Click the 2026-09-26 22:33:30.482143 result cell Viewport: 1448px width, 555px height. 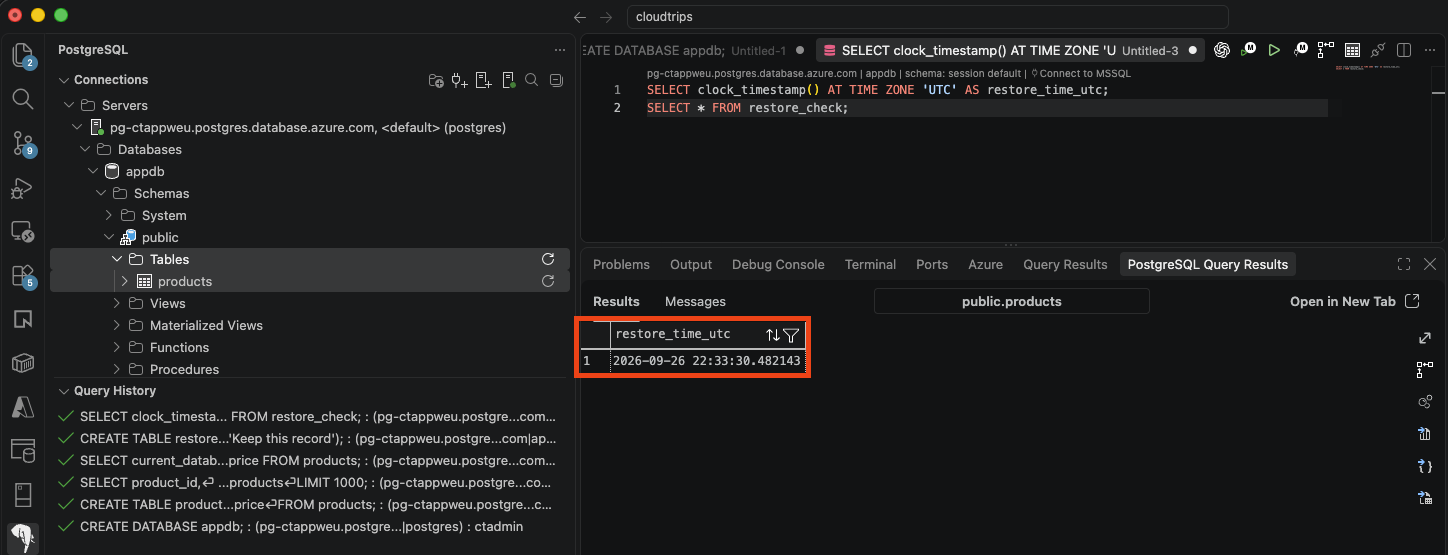coord(707,360)
